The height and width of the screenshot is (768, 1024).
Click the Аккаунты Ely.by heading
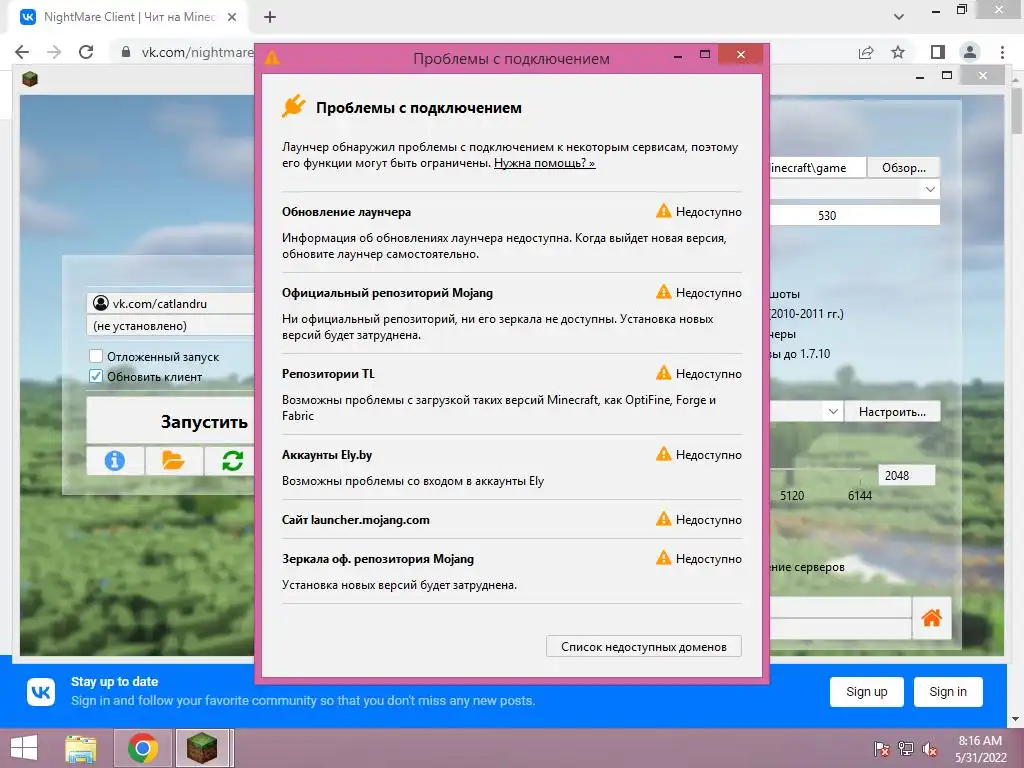coord(327,455)
